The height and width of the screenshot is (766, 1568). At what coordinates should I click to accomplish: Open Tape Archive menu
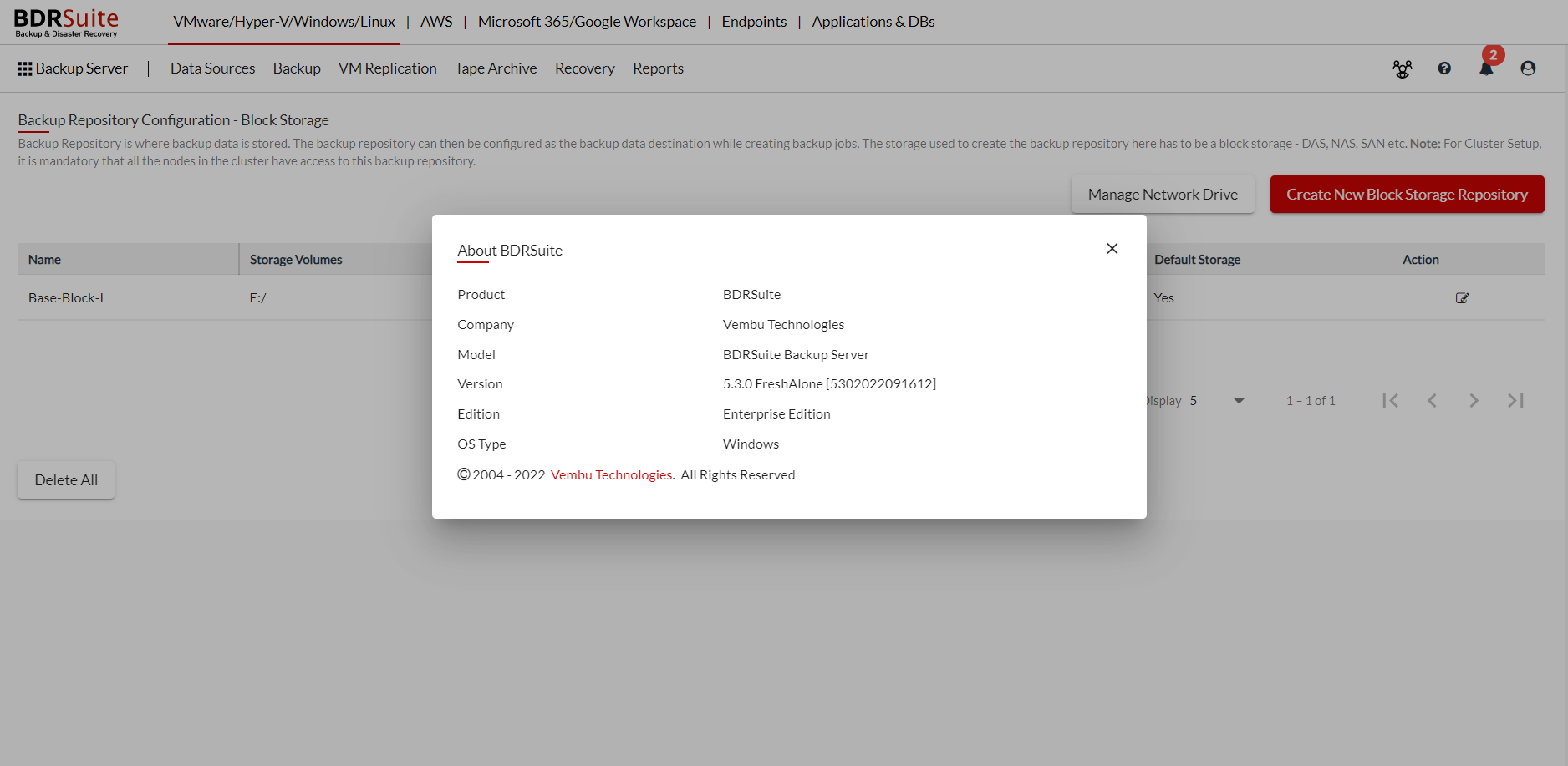(x=496, y=68)
